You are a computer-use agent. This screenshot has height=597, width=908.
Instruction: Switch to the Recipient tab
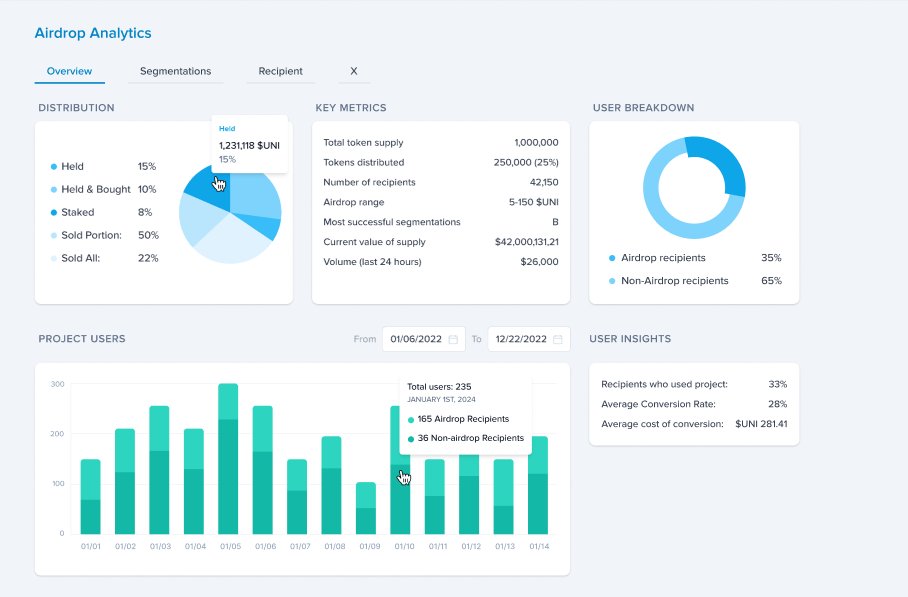[280, 71]
